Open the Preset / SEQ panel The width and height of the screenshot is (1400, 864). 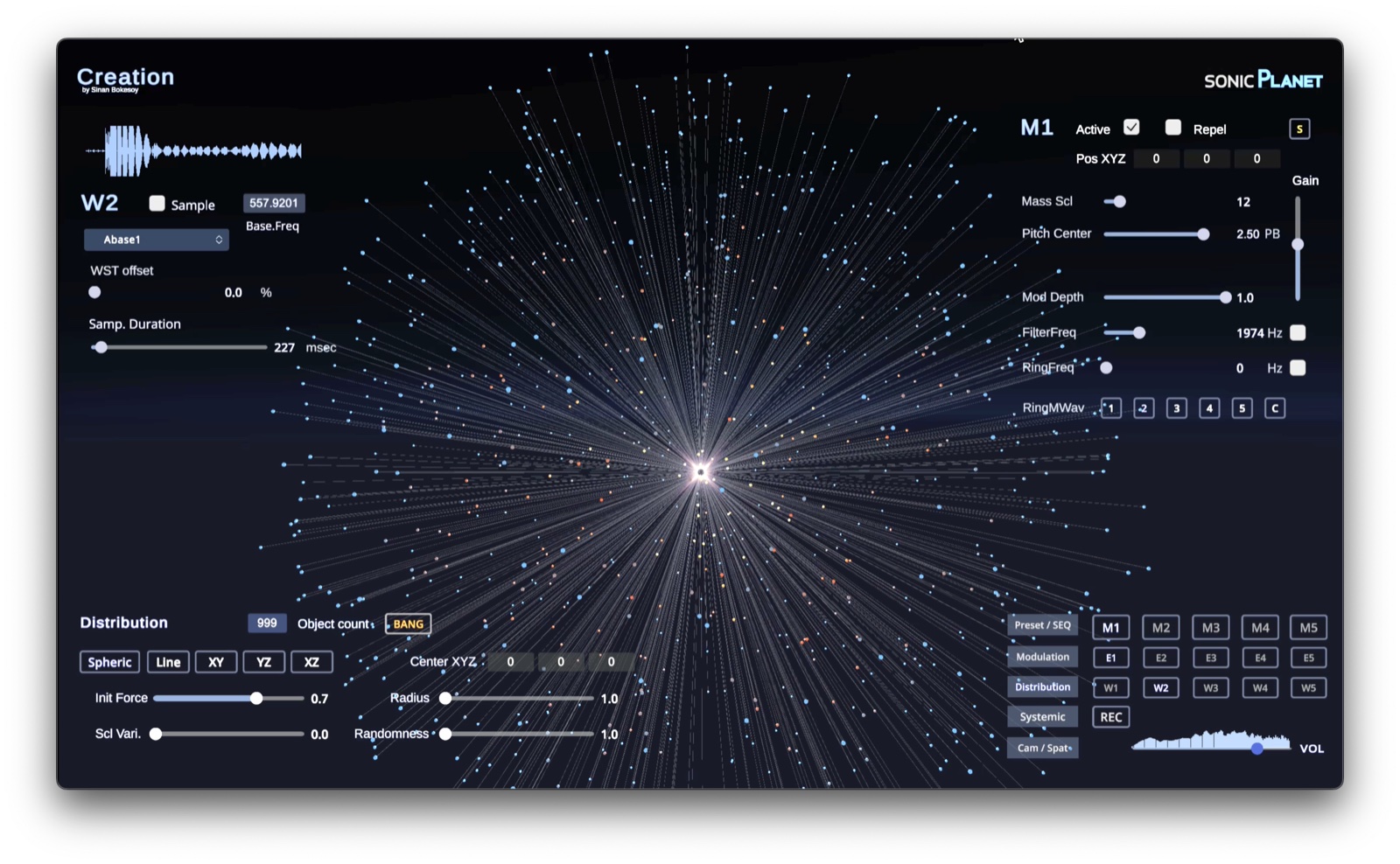1042,624
